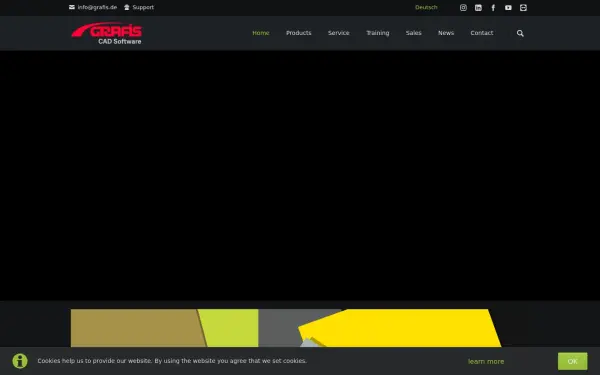Open the Contact page
Screen dimensions: 600x375
(x=482, y=33)
